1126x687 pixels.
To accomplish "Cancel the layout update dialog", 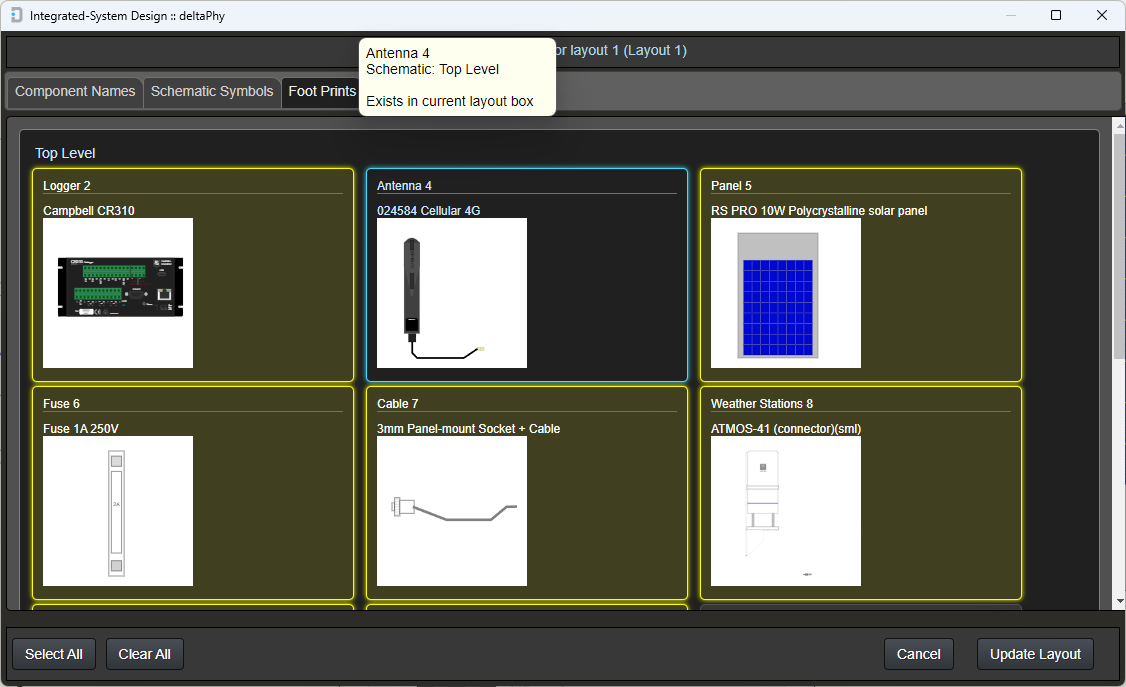I will (918, 654).
